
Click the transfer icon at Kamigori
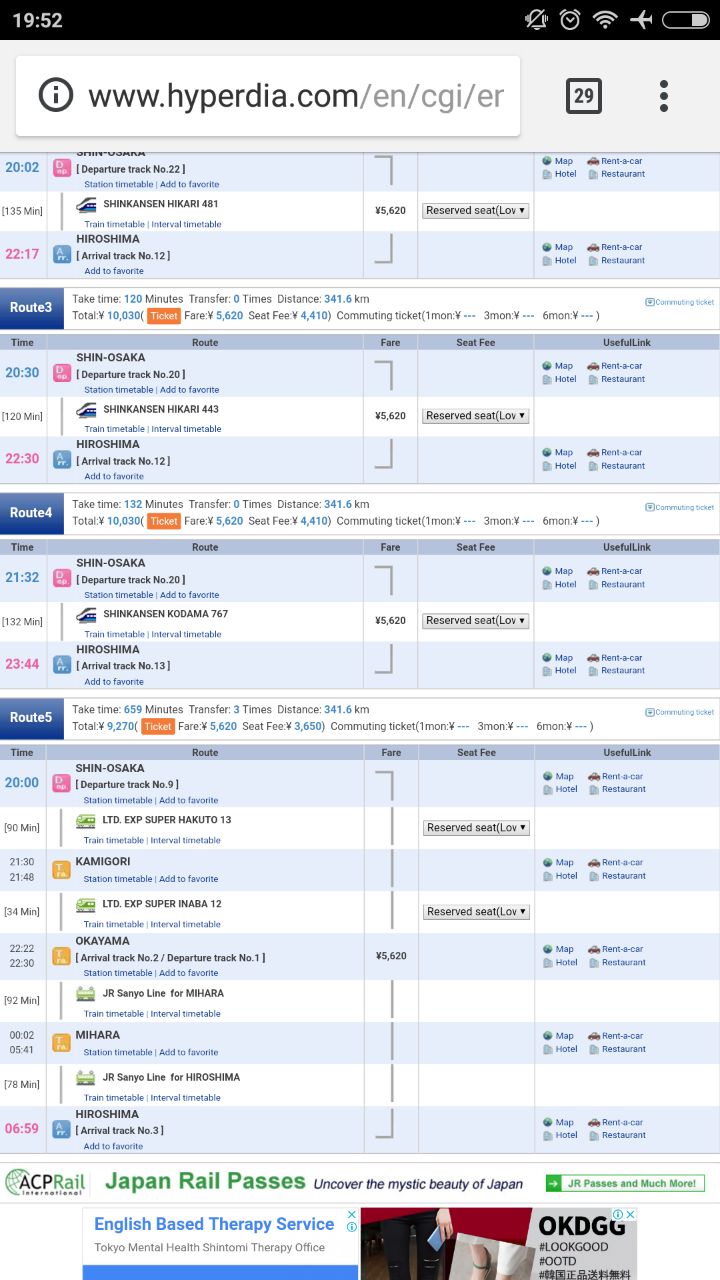[x=62, y=869]
